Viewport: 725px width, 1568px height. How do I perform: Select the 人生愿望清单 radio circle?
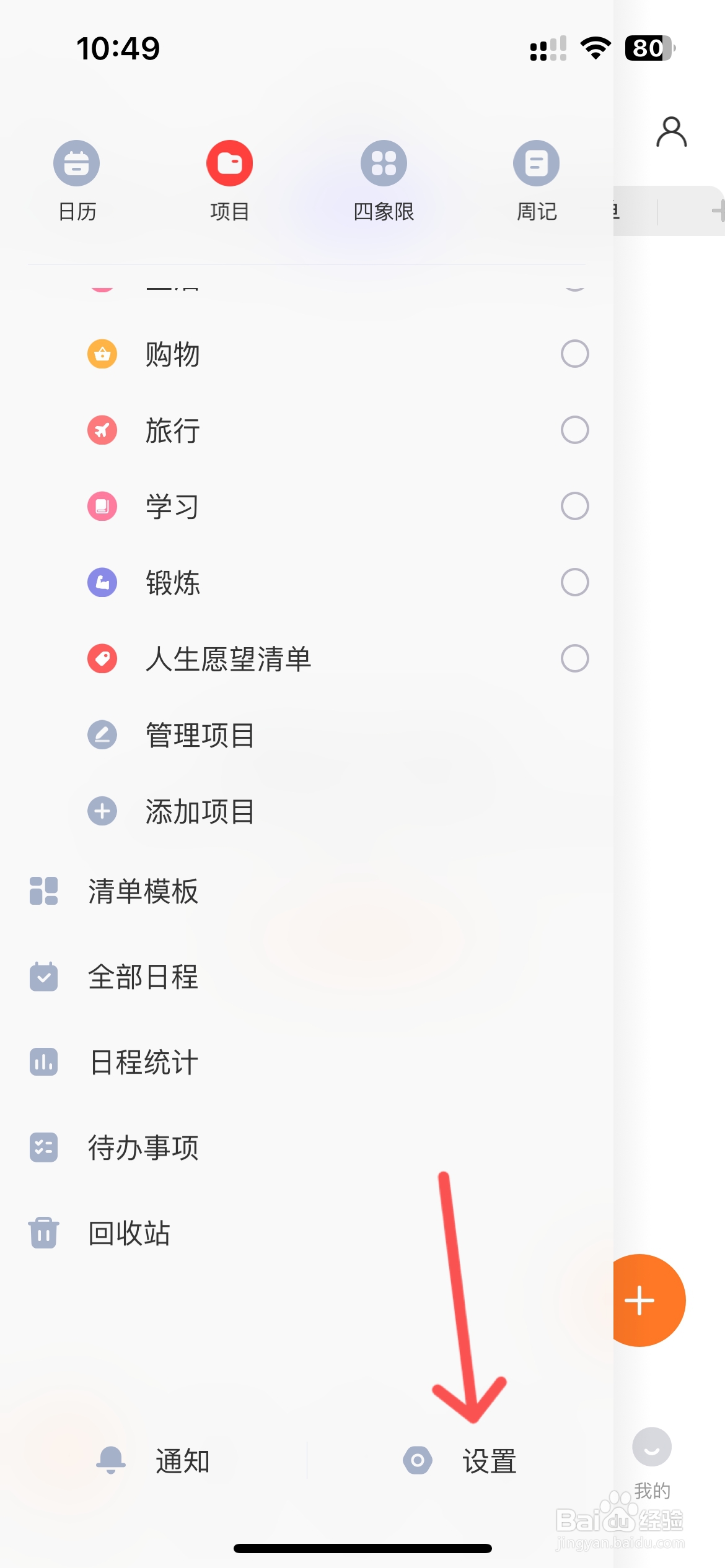coord(574,658)
